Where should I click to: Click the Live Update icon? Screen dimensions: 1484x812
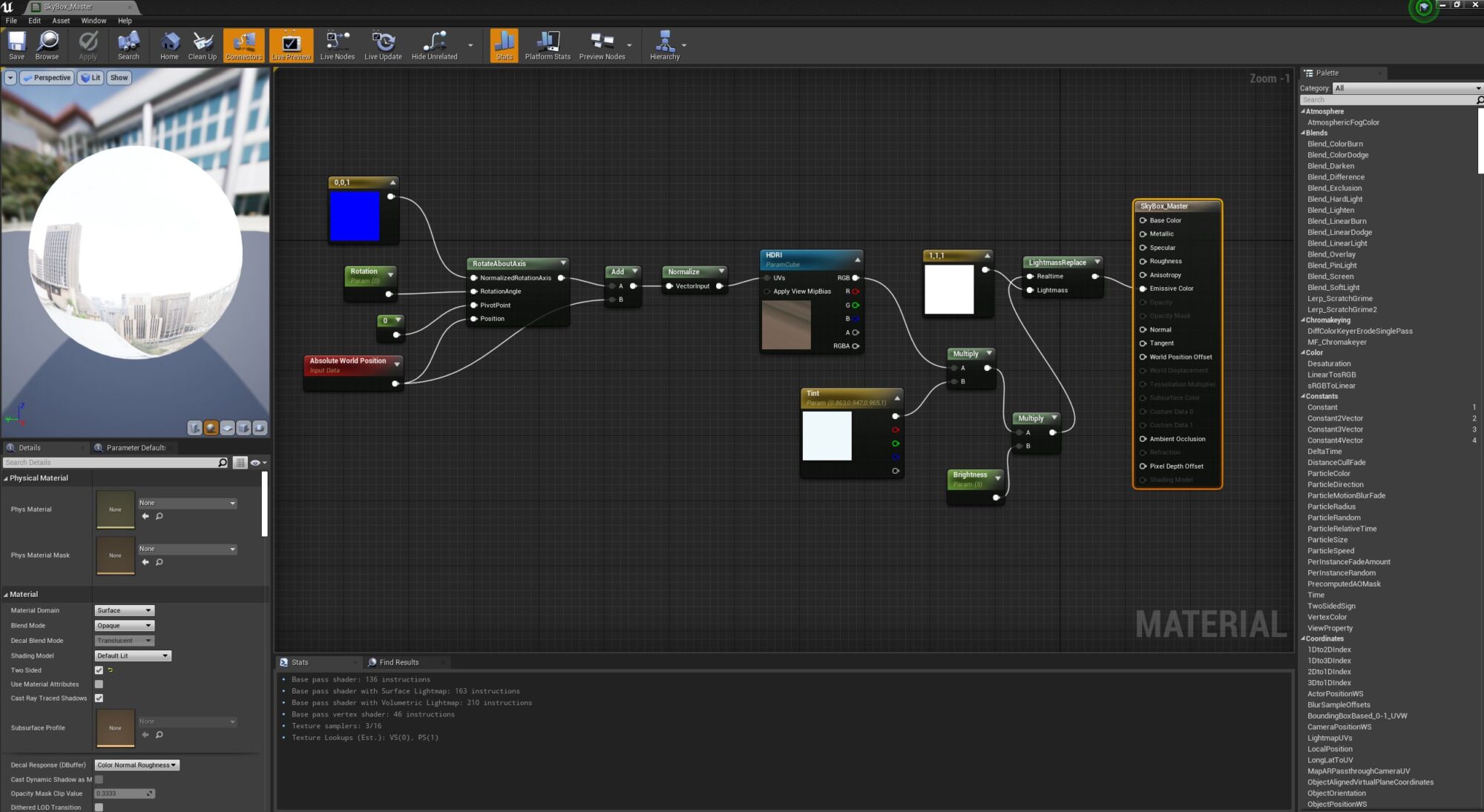coord(383,45)
